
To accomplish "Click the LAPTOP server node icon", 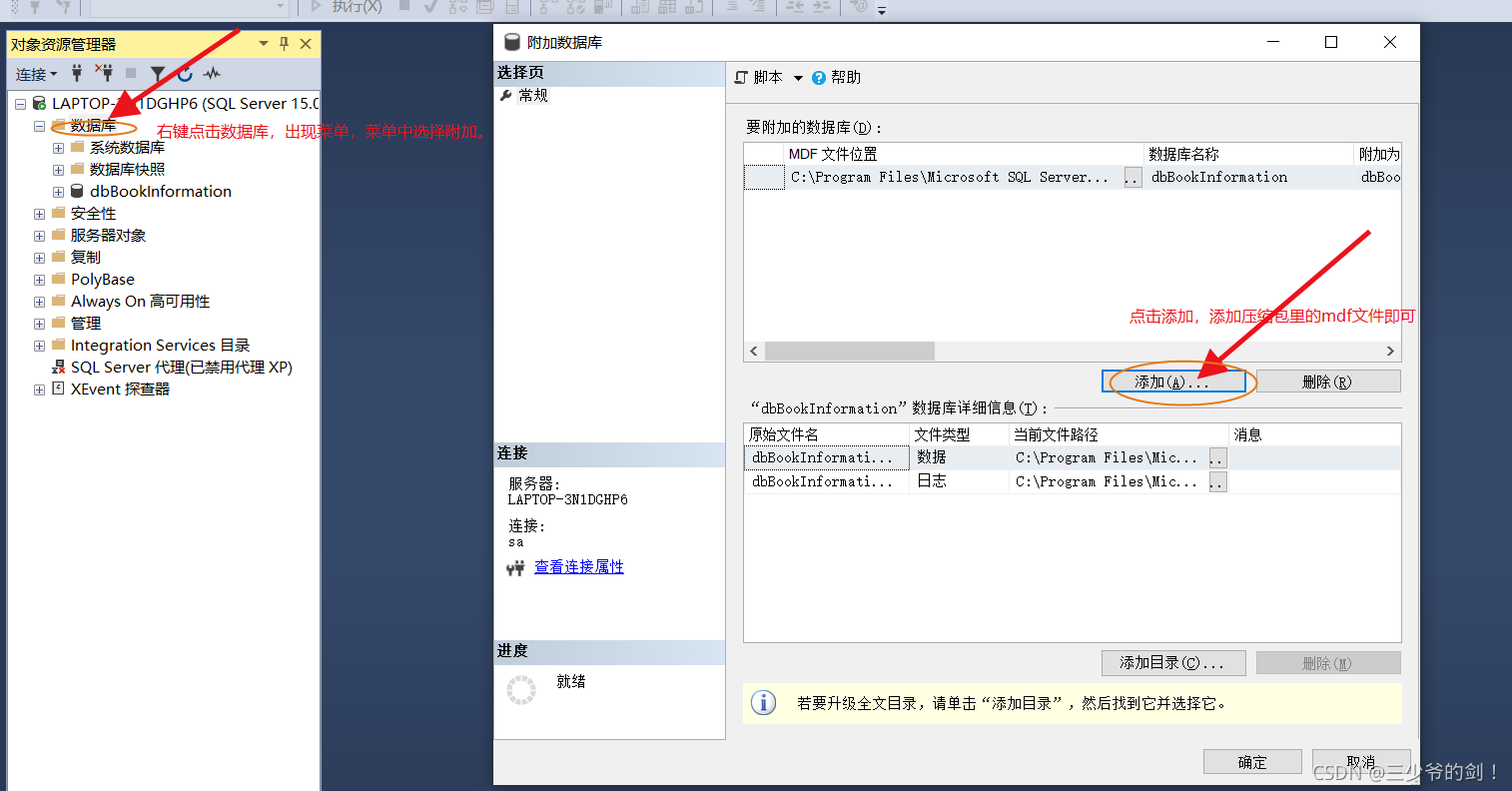I will tap(39, 103).
